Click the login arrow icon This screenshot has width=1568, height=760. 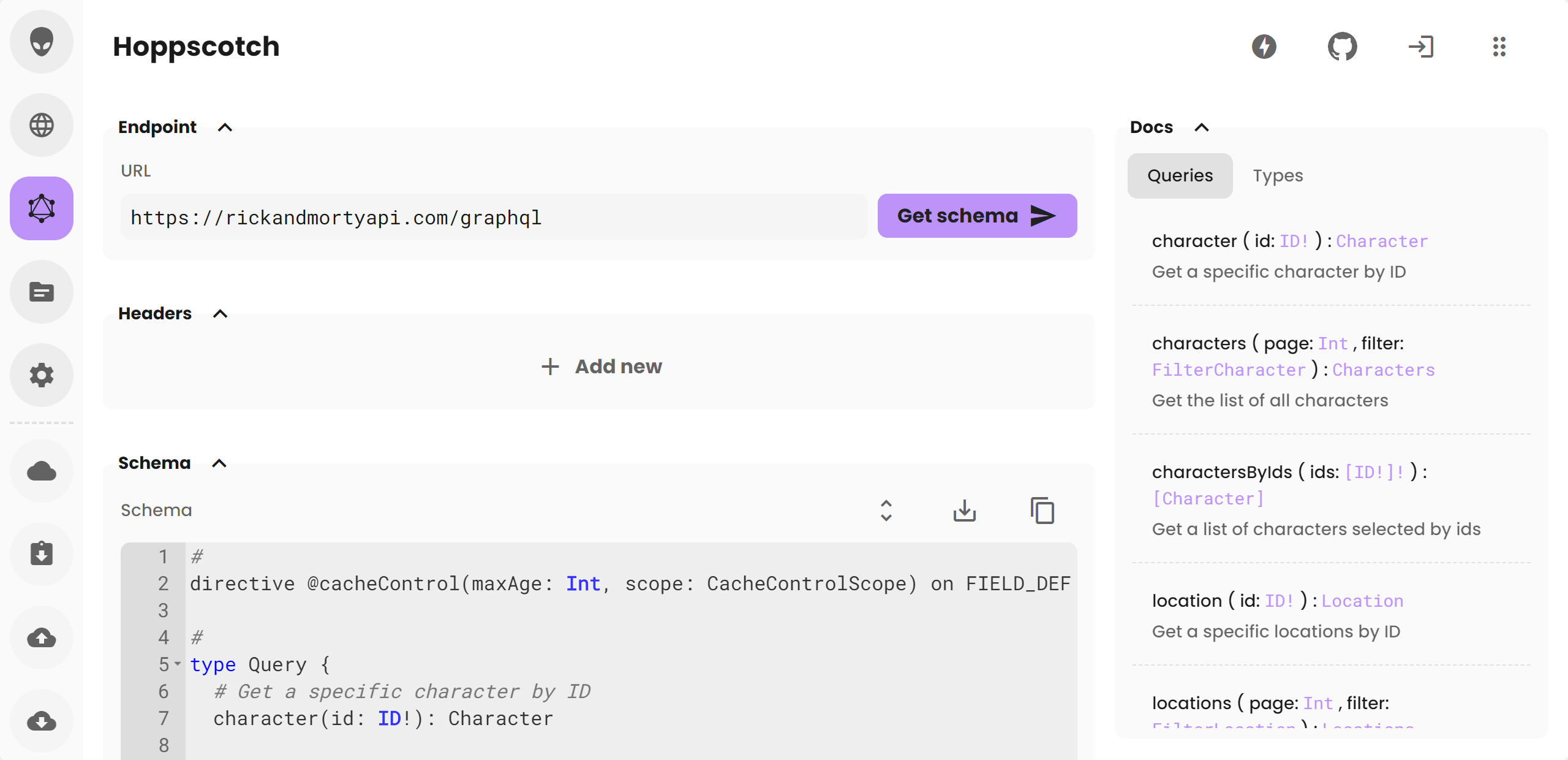pyautogui.click(x=1420, y=47)
